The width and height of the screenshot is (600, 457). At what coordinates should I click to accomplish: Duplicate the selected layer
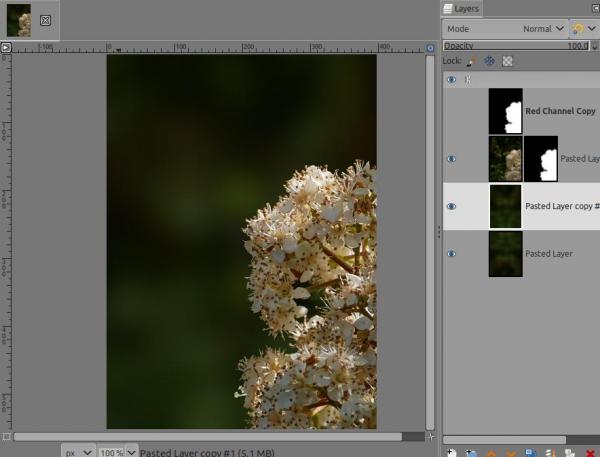pos(530,453)
